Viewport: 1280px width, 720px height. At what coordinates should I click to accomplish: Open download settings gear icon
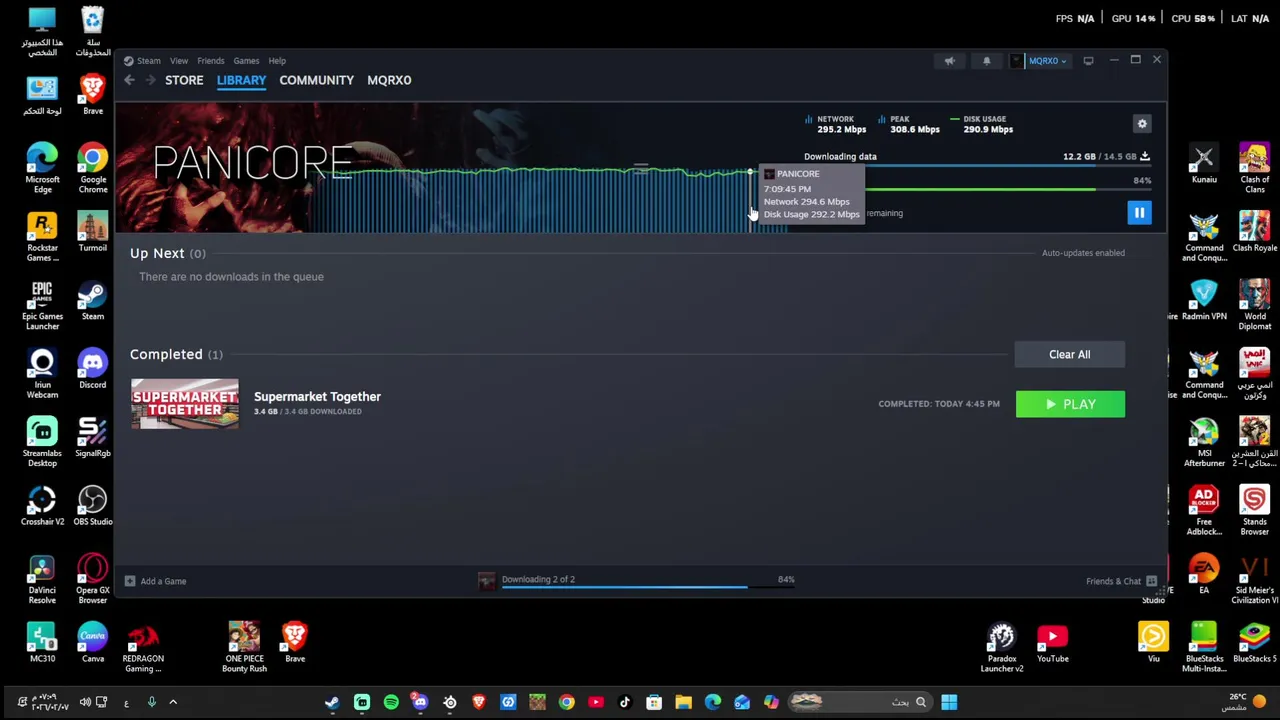click(1142, 123)
